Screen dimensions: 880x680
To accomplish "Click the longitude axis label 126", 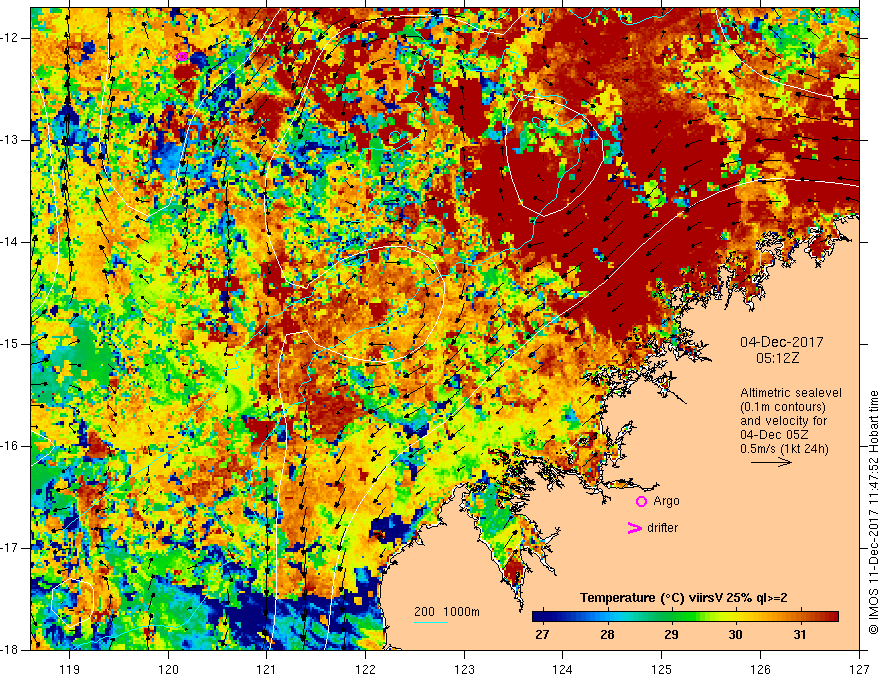I will tap(760, 669).
